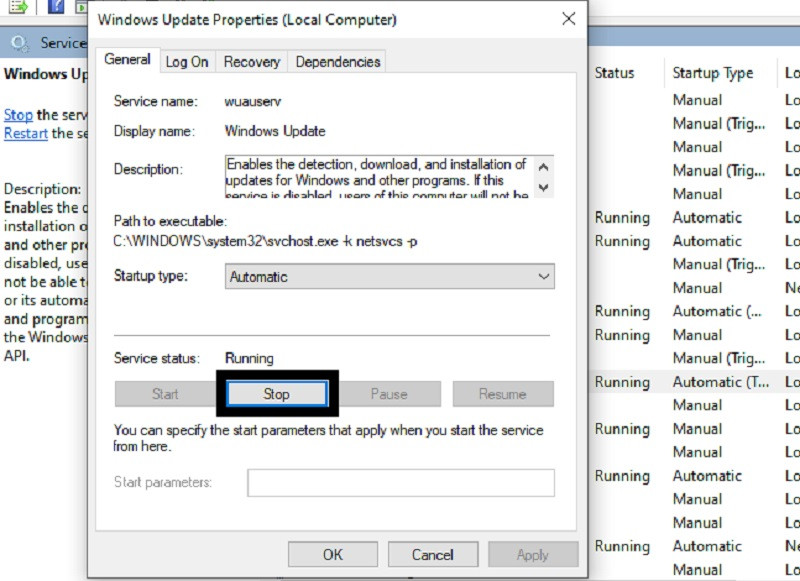Switch to the Log On tab

click(x=187, y=62)
